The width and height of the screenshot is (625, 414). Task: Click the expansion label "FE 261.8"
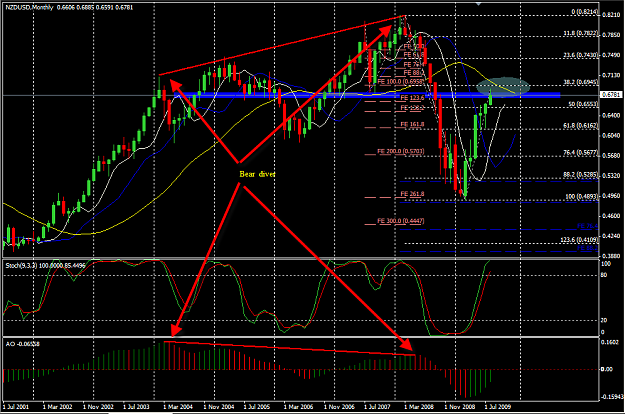coord(412,194)
